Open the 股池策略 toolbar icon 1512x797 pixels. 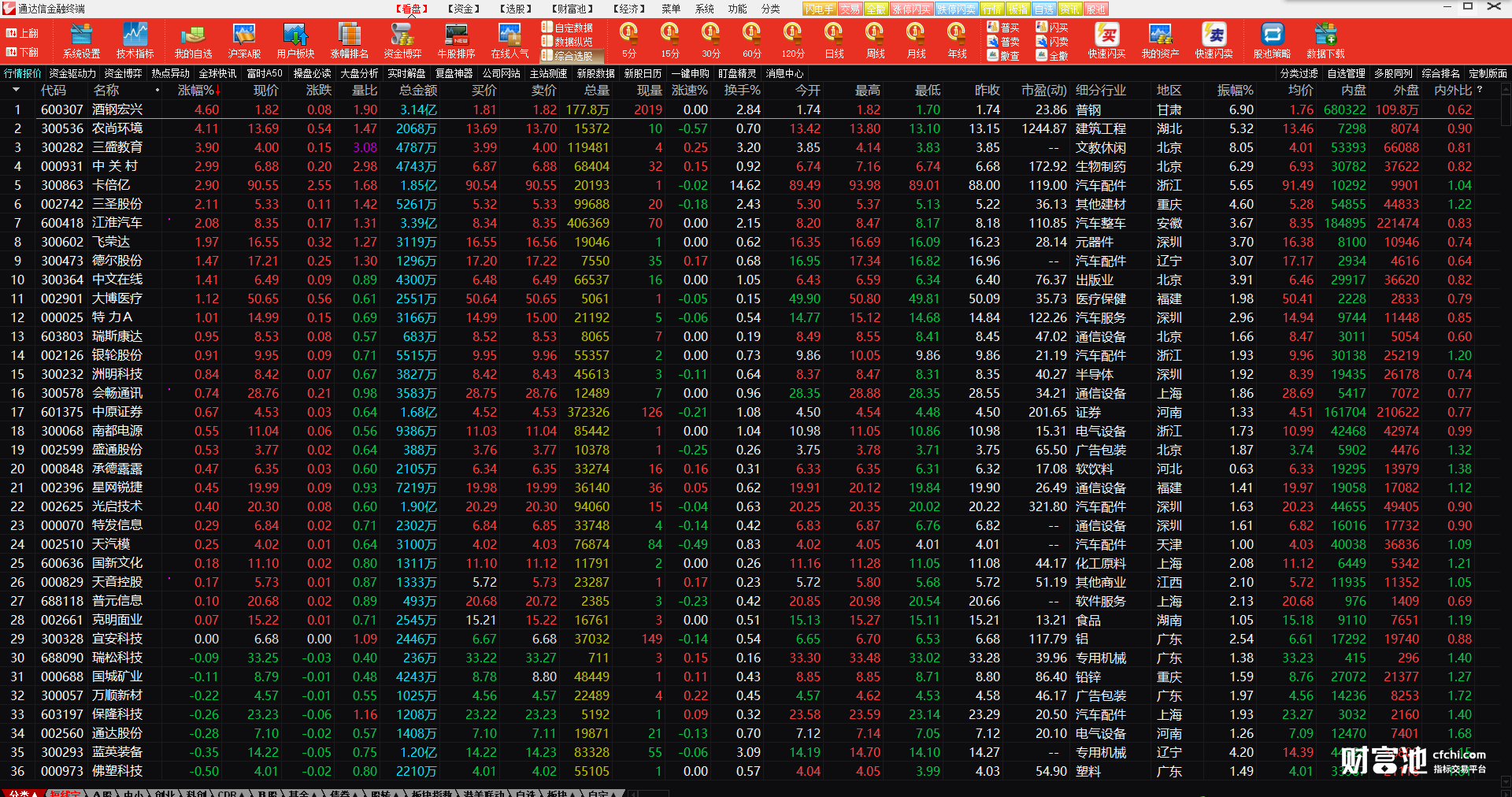[1272, 41]
